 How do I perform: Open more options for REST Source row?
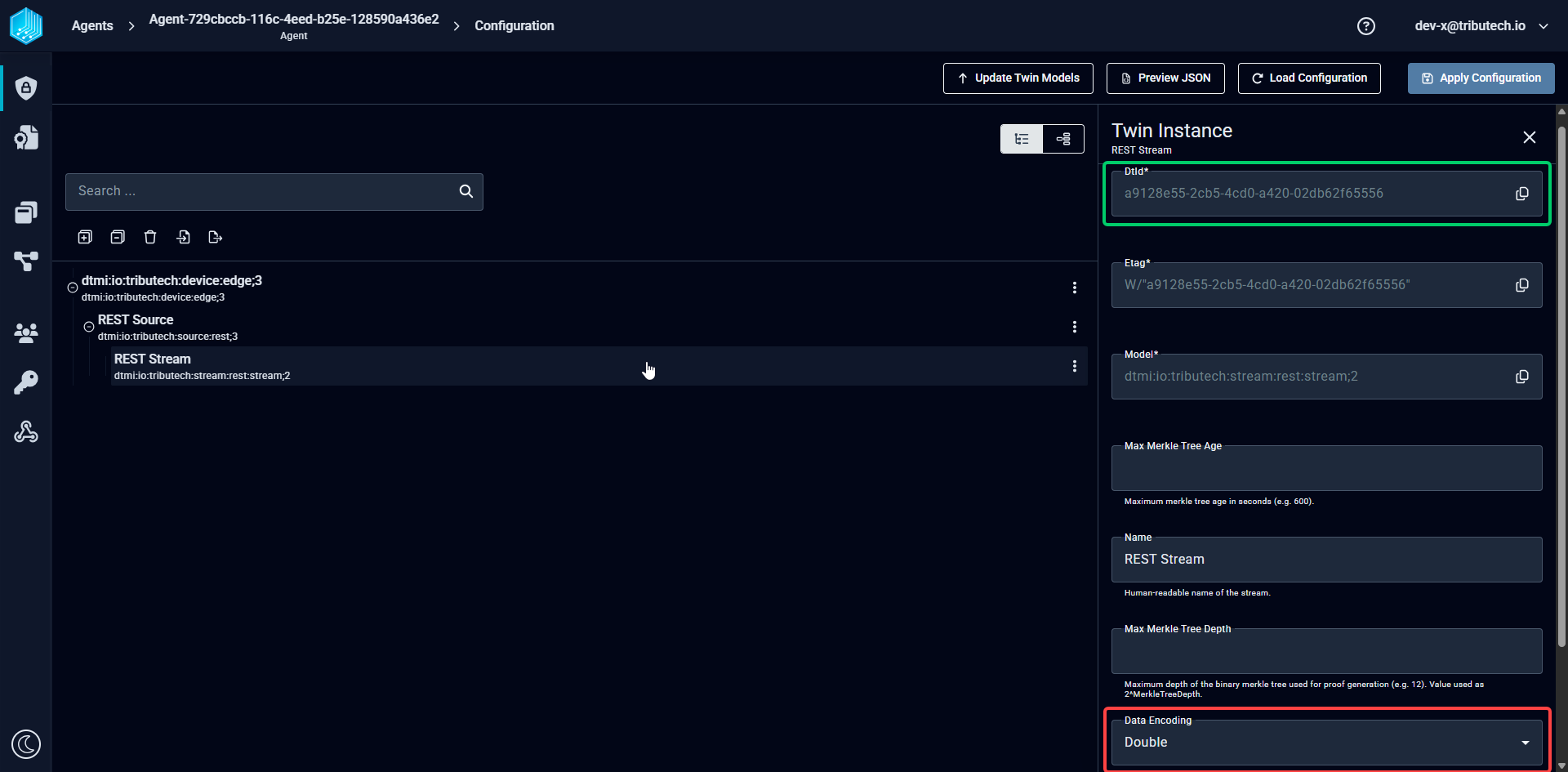coord(1075,327)
